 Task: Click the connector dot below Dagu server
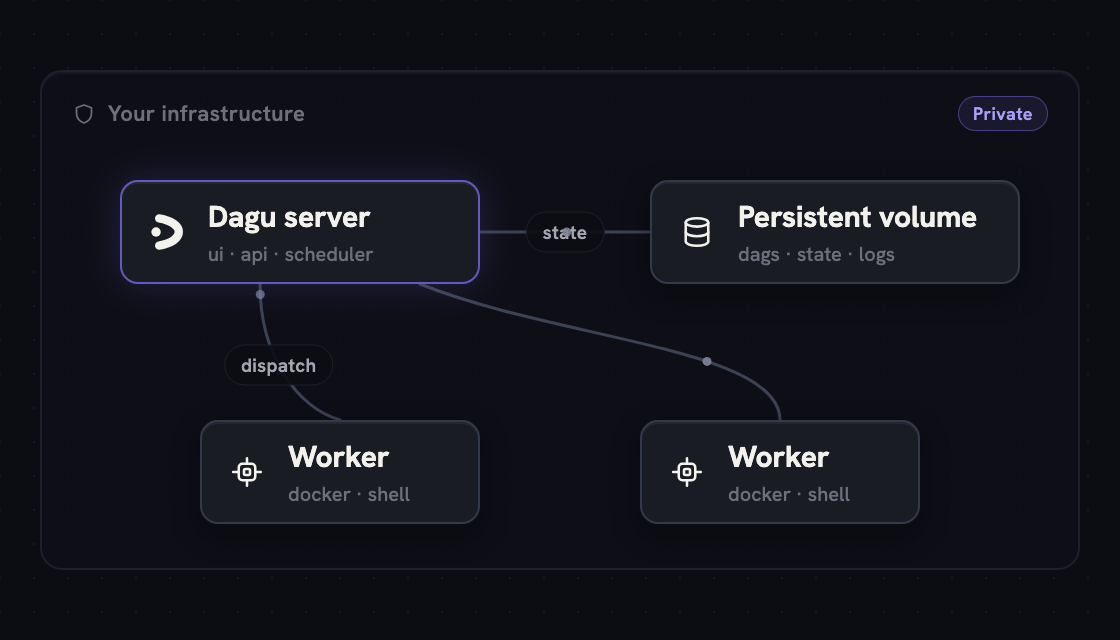(260, 294)
